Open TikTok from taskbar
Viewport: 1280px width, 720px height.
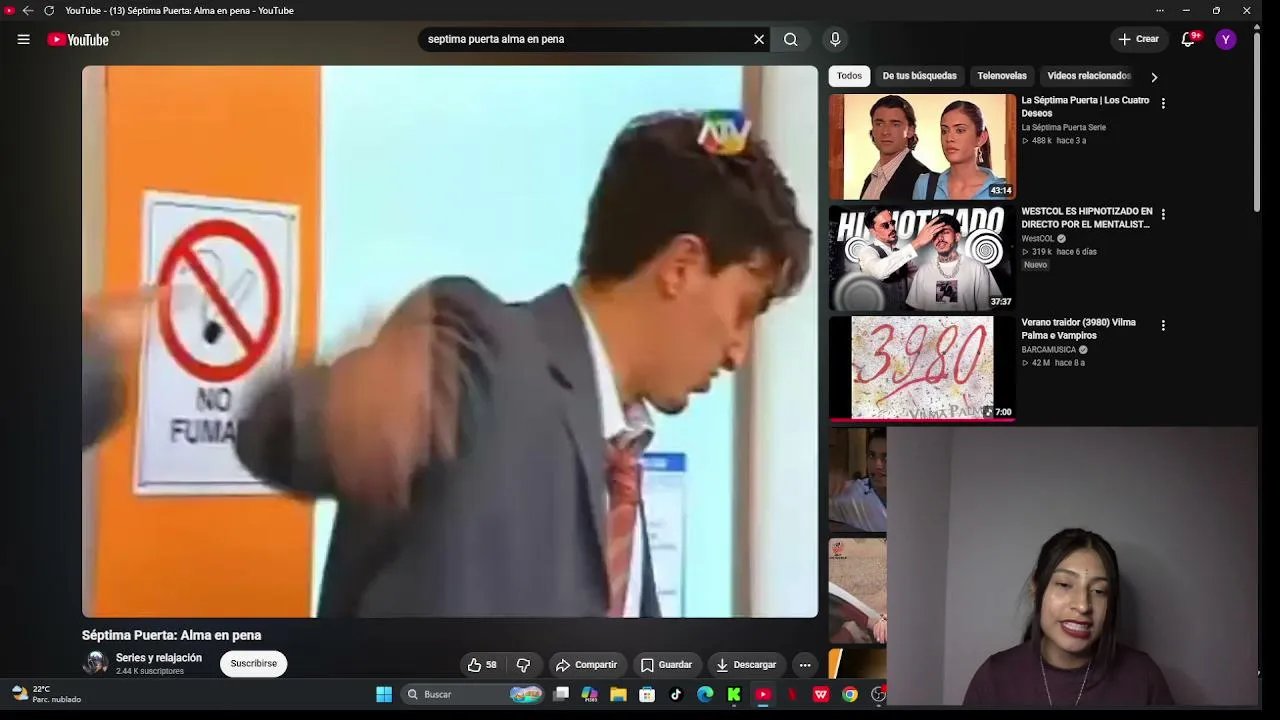pos(676,694)
